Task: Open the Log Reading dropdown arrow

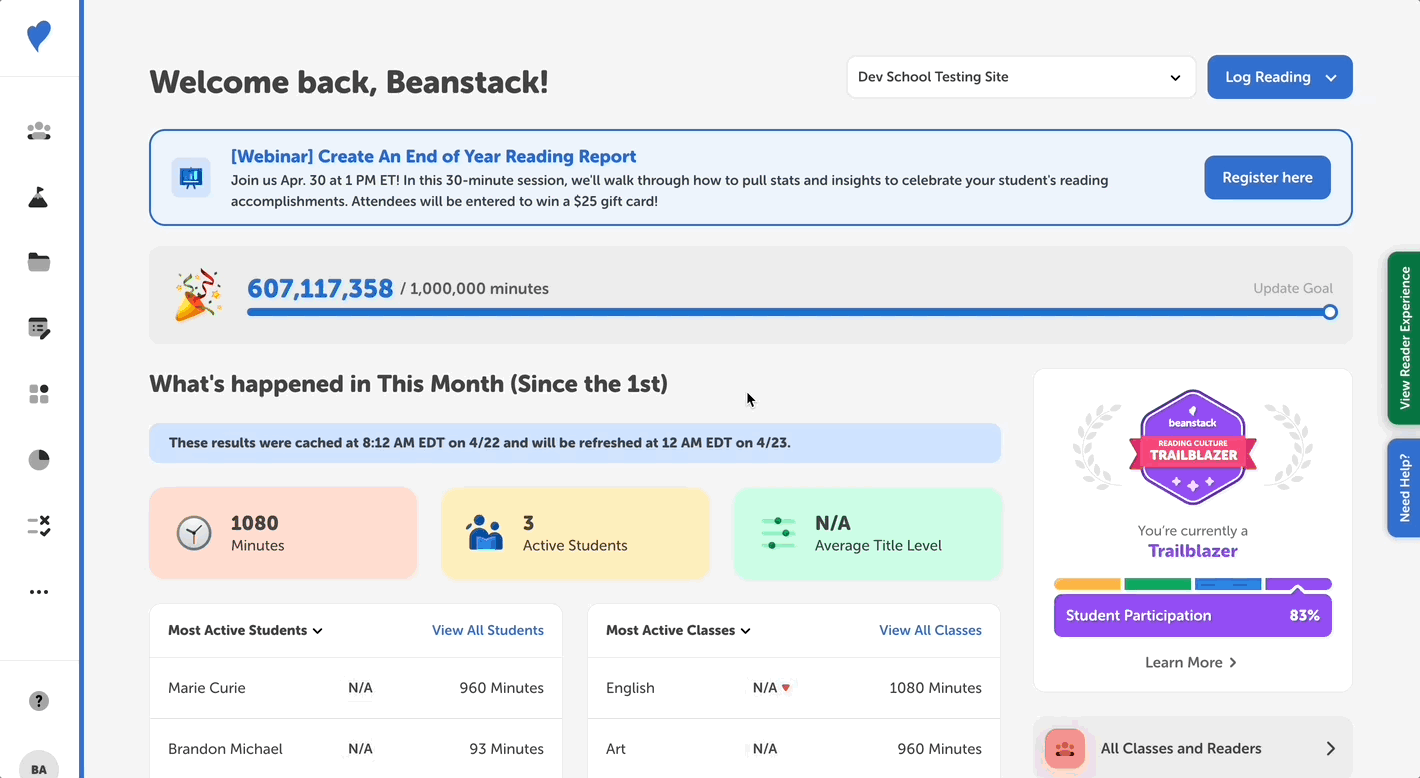Action: [x=1330, y=77]
